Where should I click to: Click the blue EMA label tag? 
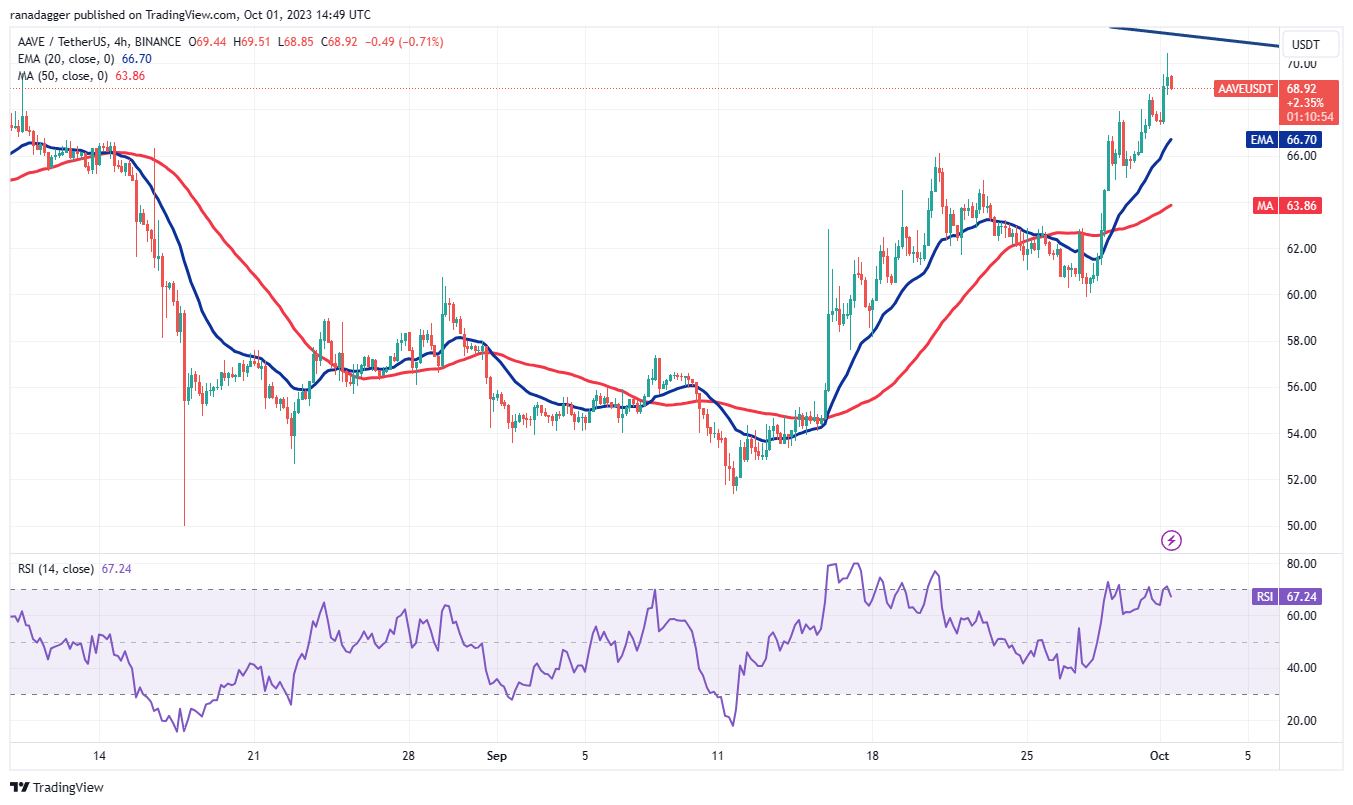pyautogui.click(x=1262, y=140)
